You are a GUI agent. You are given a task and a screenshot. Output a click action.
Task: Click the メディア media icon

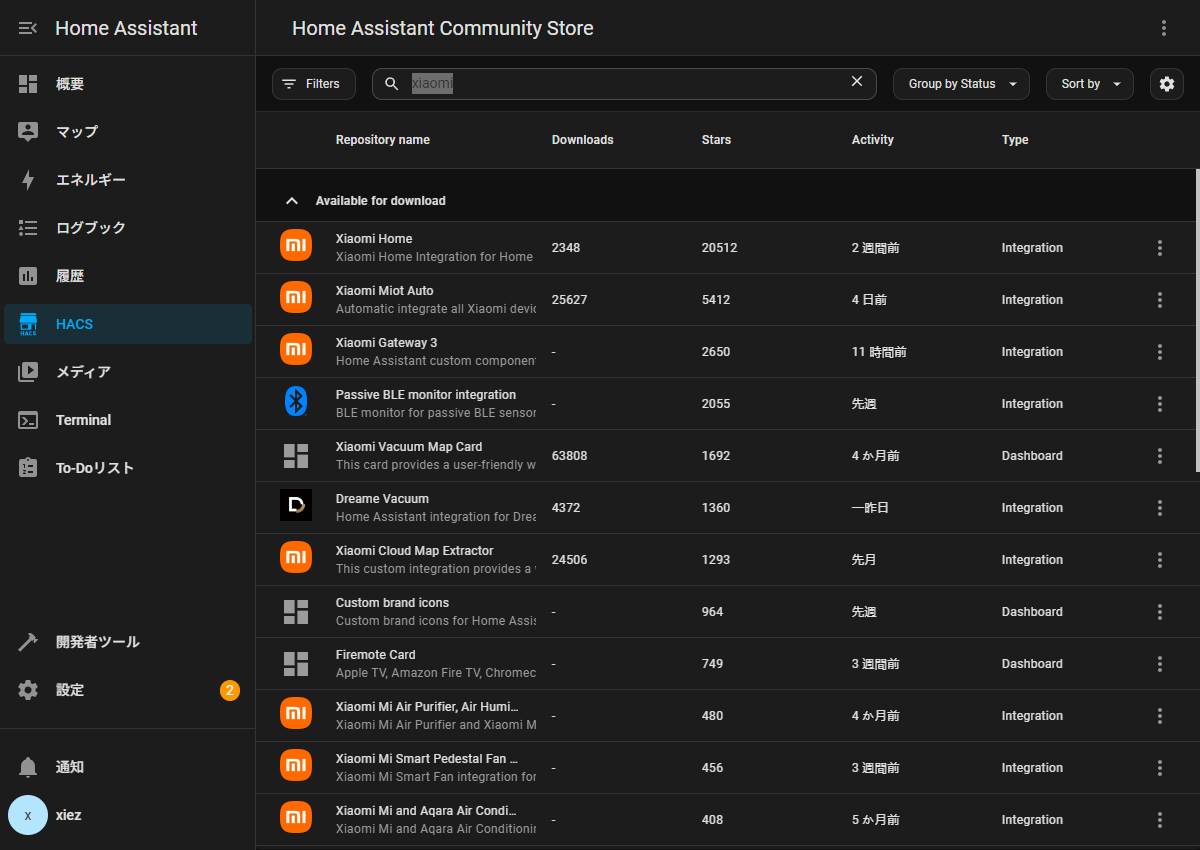tap(28, 372)
